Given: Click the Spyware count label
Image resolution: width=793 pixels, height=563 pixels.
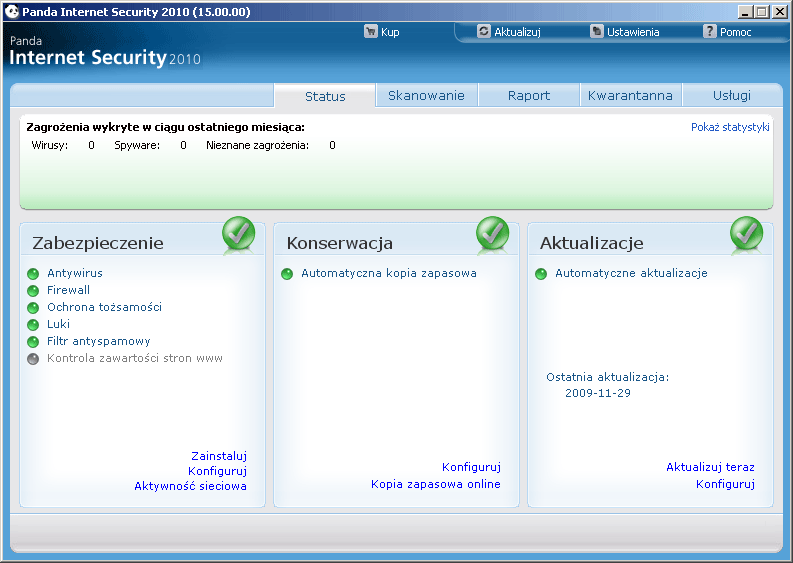Looking at the screenshot, I should tap(137, 146).
